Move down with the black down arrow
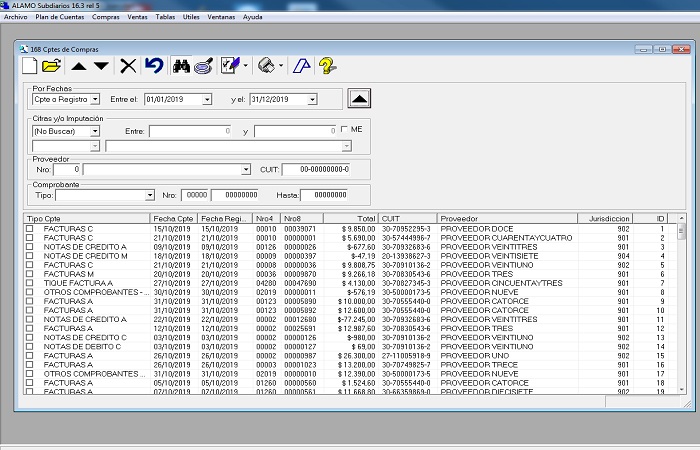Viewport: 700px width, 450px height. [101, 67]
